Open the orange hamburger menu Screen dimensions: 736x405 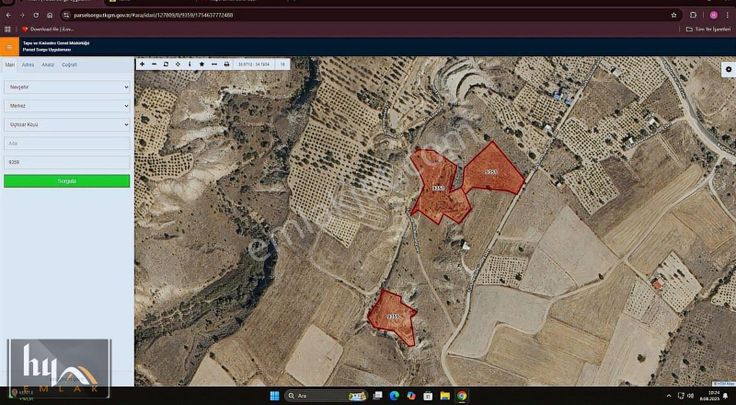pyautogui.click(x=9, y=46)
